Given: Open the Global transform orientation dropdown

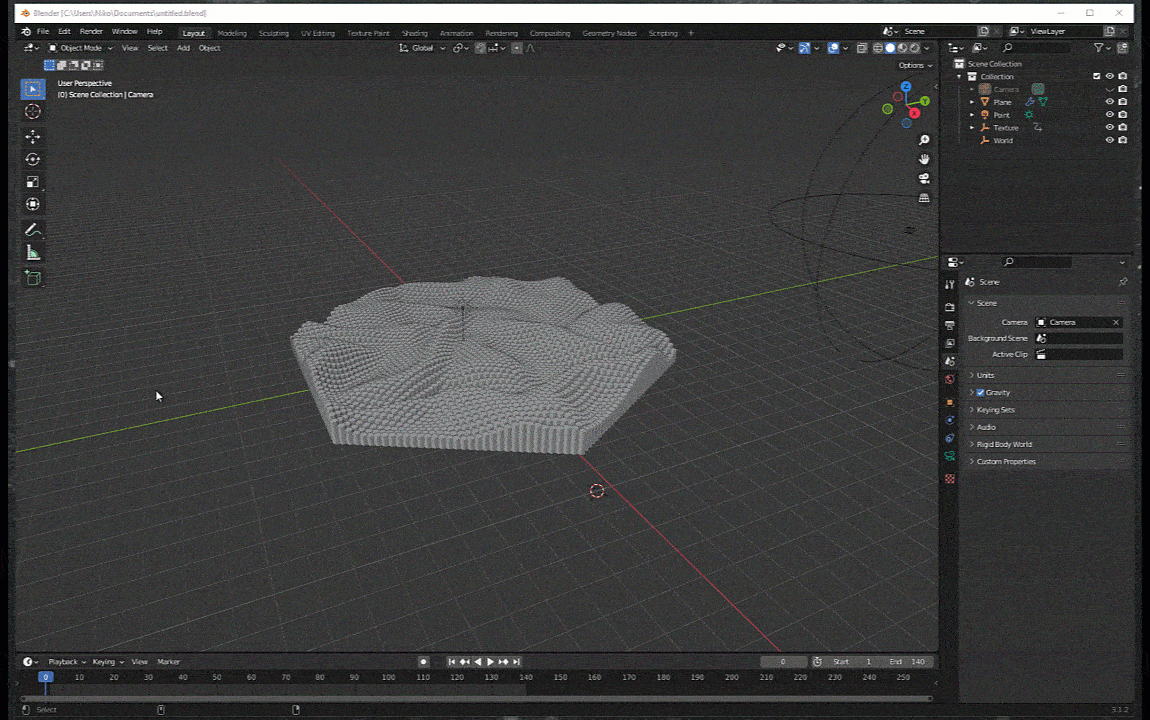Looking at the screenshot, I should tap(422, 48).
